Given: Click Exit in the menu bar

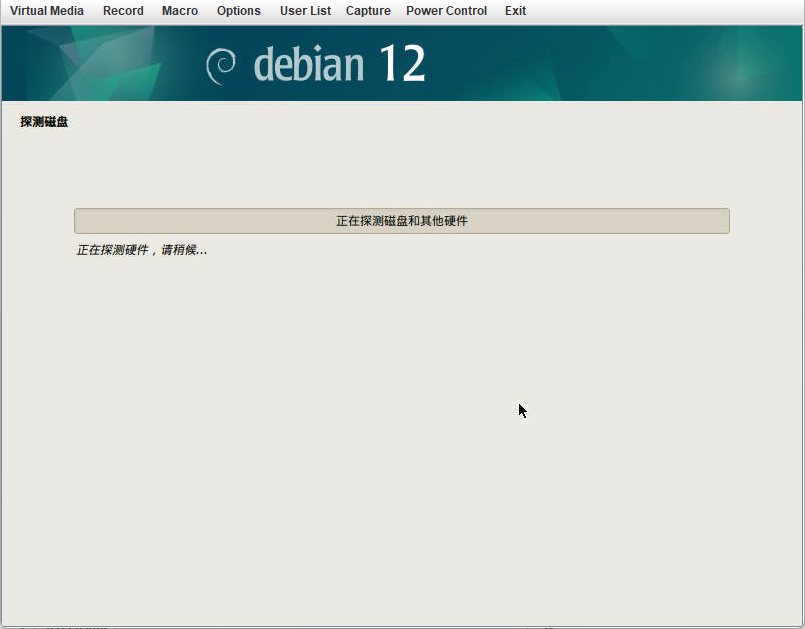Looking at the screenshot, I should 515,11.
